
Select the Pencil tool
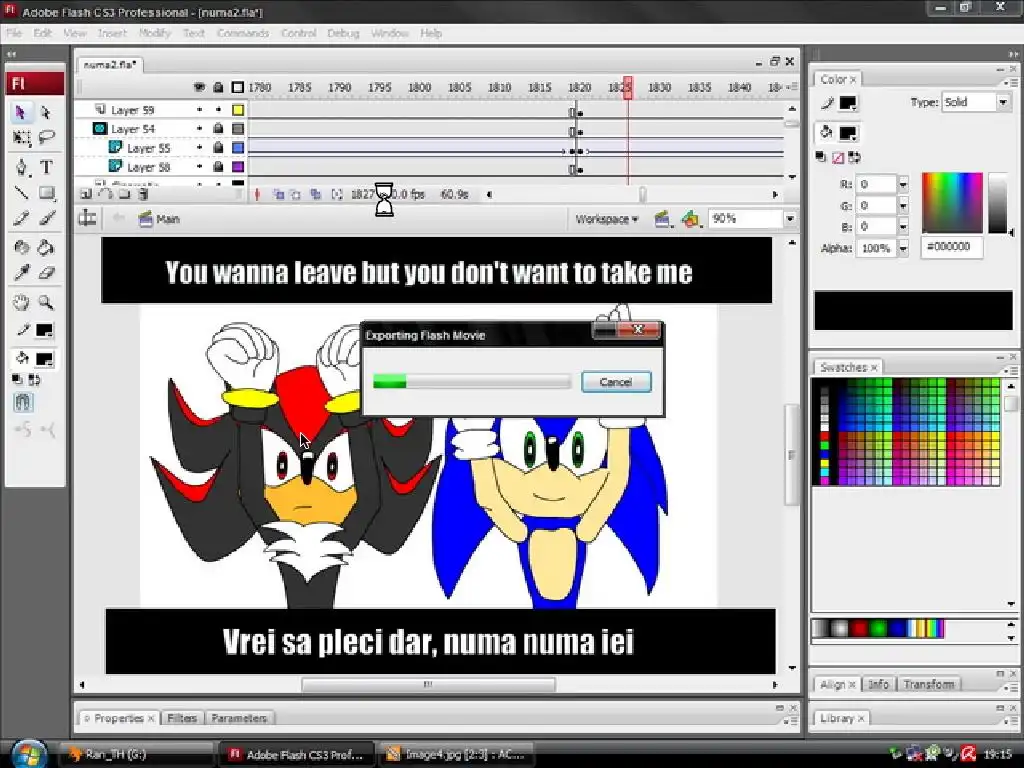pyautogui.click(x=21, y=218)
